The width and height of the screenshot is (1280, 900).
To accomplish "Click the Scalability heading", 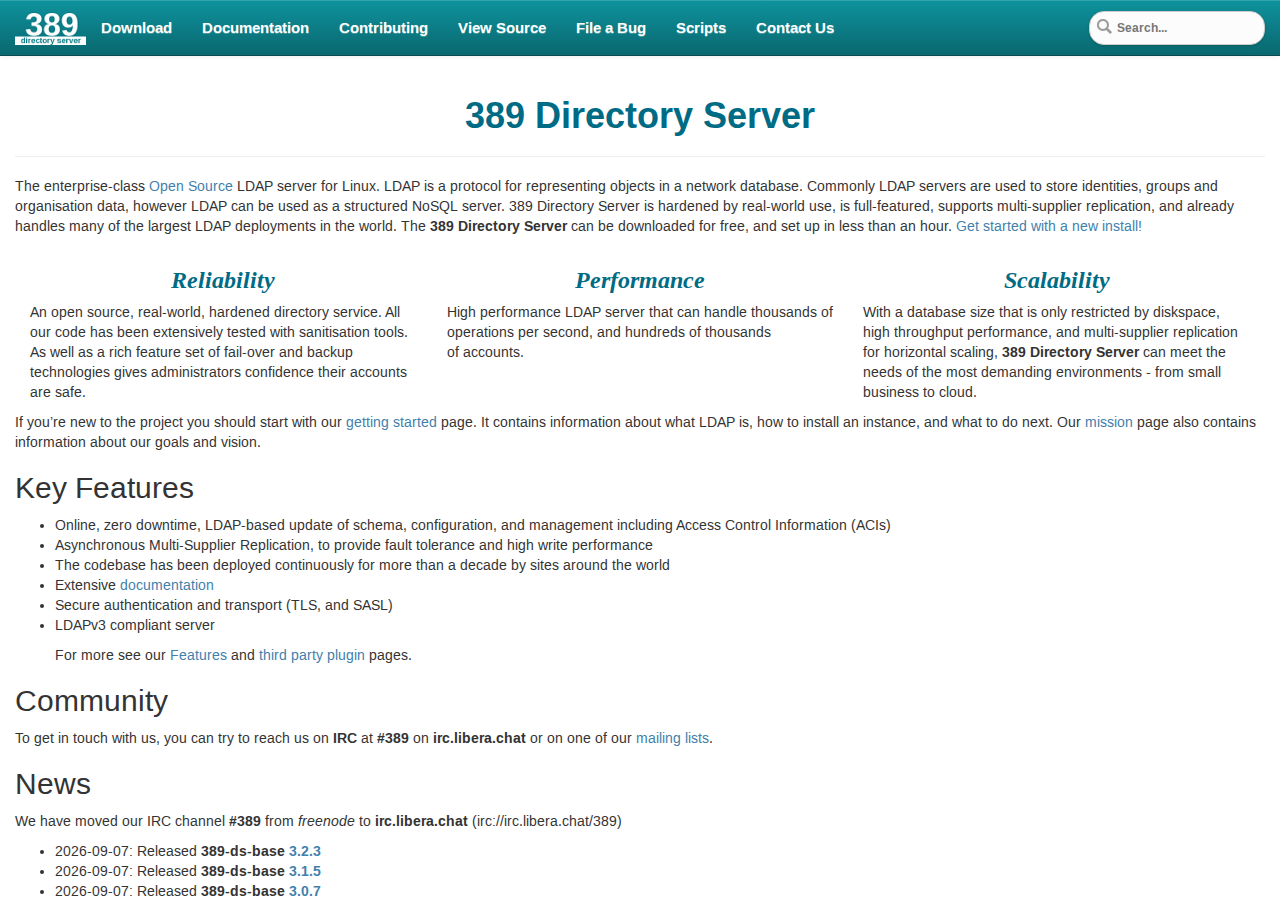I will [x=1057, y=280].
